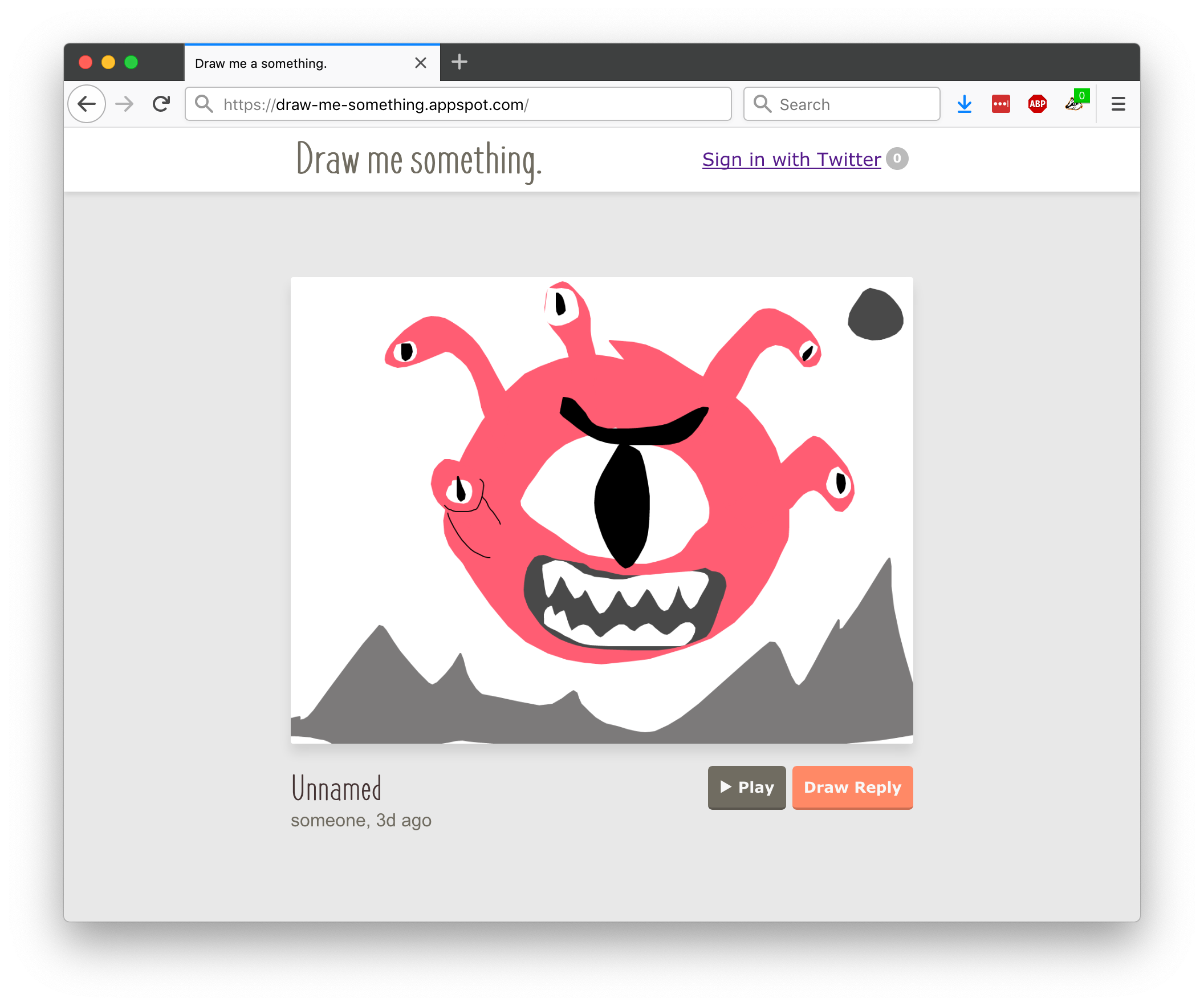The width and height of the screenshot is (1204, 1006).
Task: Open the red monster drawing image
Action: (x=601, y=510)
